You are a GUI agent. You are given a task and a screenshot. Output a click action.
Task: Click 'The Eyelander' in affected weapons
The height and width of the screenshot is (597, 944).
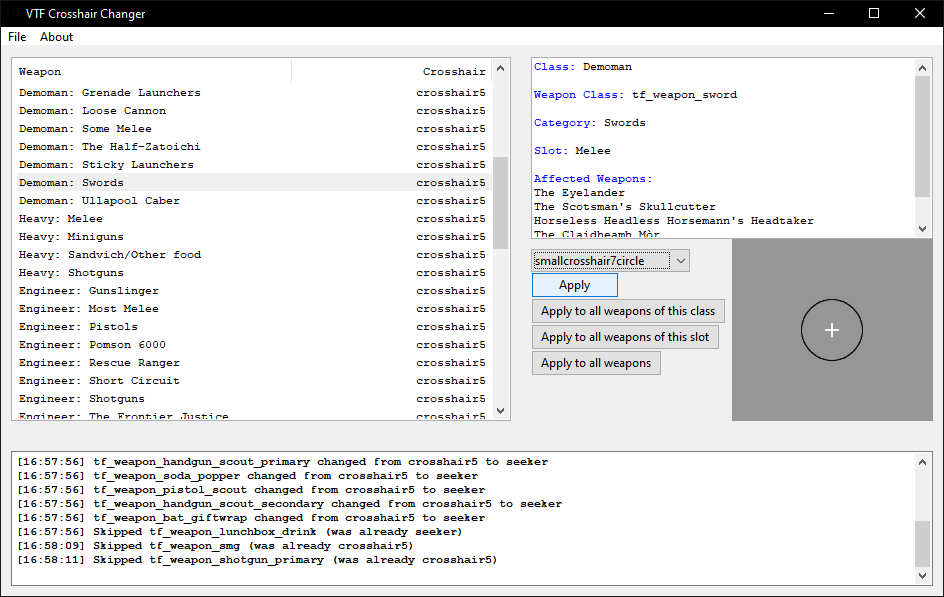point(579,193)
